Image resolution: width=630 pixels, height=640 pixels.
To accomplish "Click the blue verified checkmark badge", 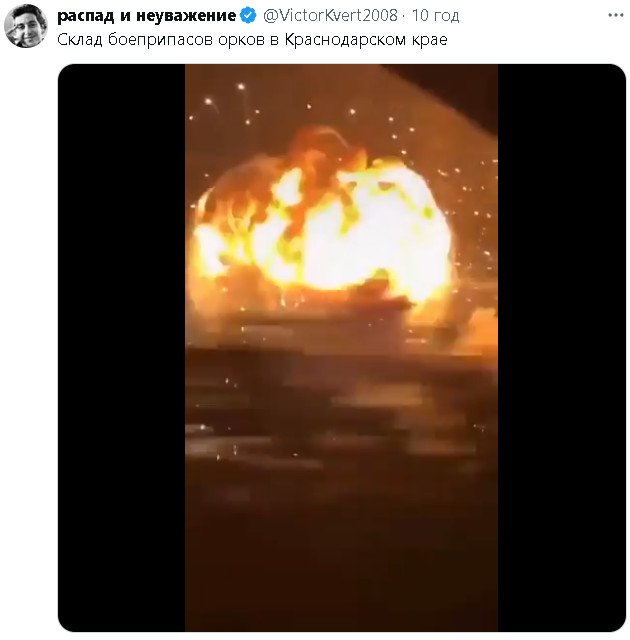I will click(x=248, y=15).
